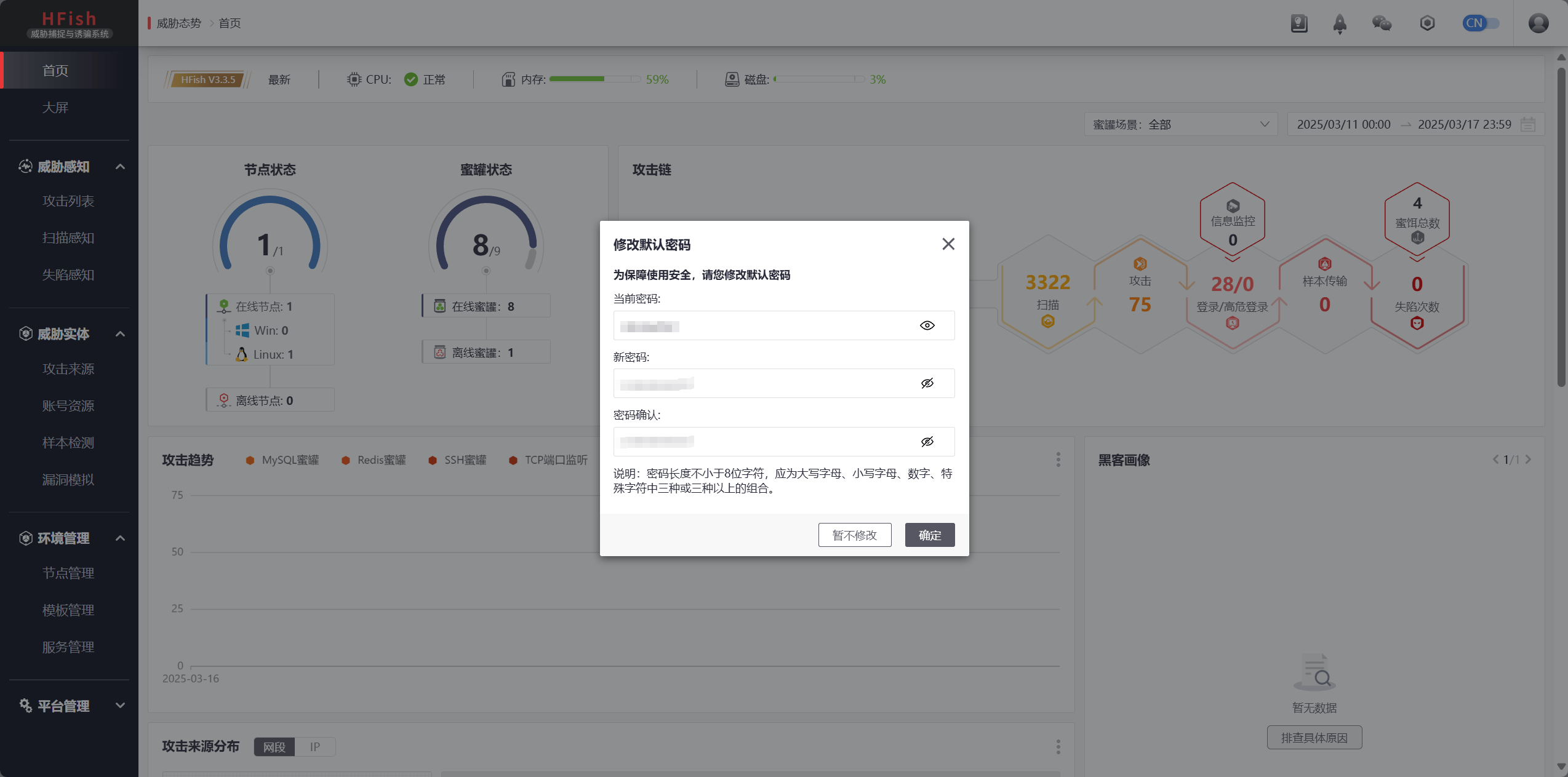
Task: Open 攻击列表 in the sidebar
Action: [x=68, y=201]
